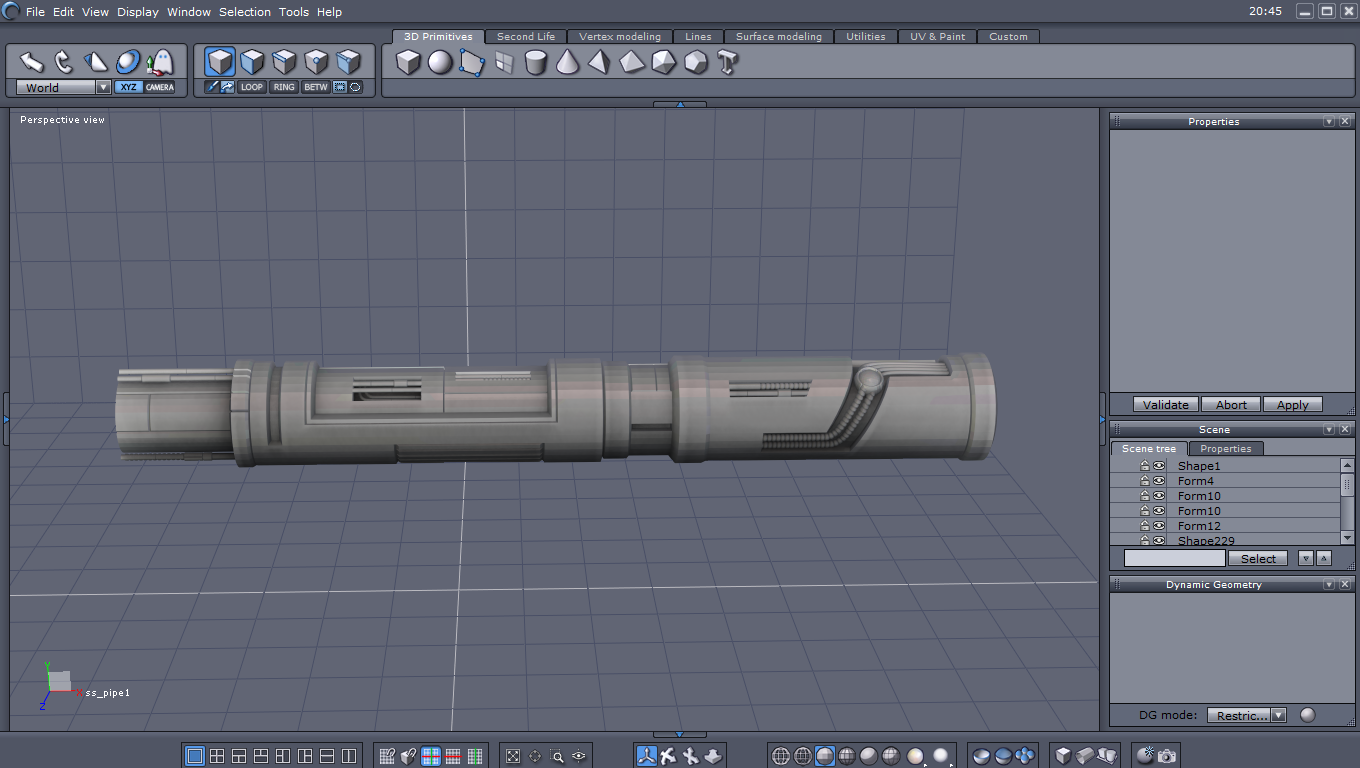Activate the arrow Select tool

coord(32,62)
